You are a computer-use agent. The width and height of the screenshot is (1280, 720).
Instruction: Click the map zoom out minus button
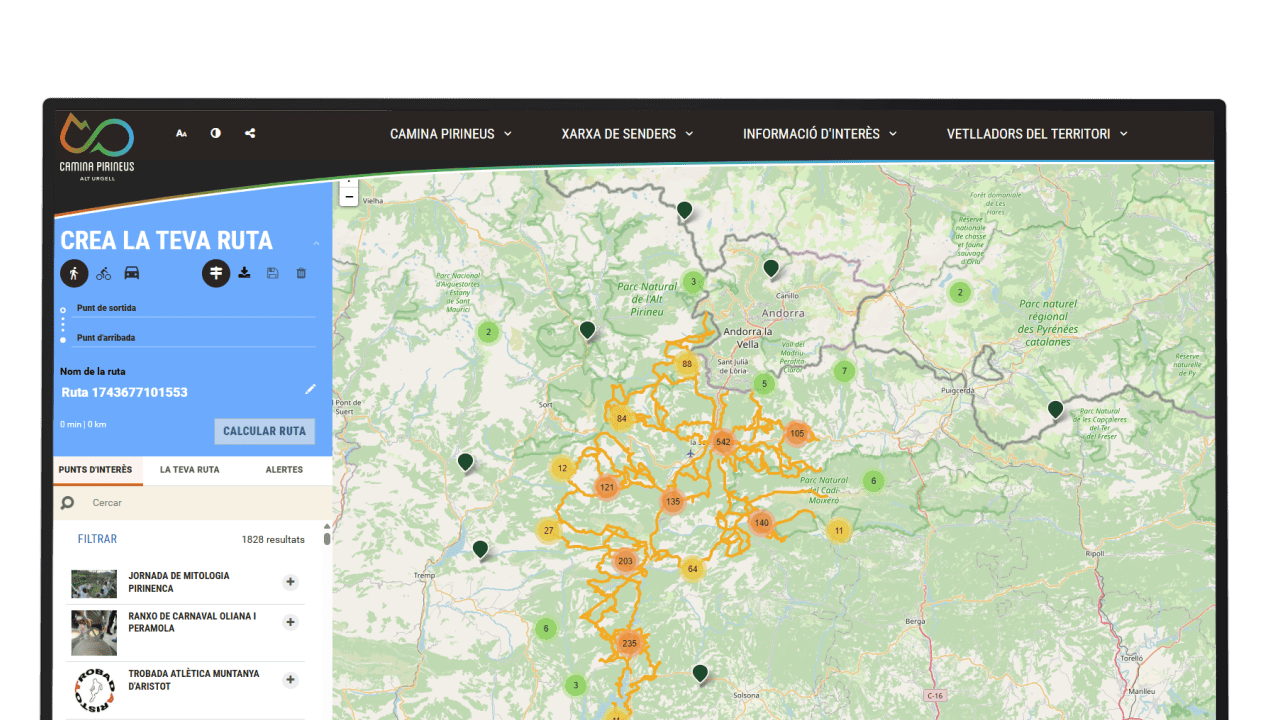point(349,197)
